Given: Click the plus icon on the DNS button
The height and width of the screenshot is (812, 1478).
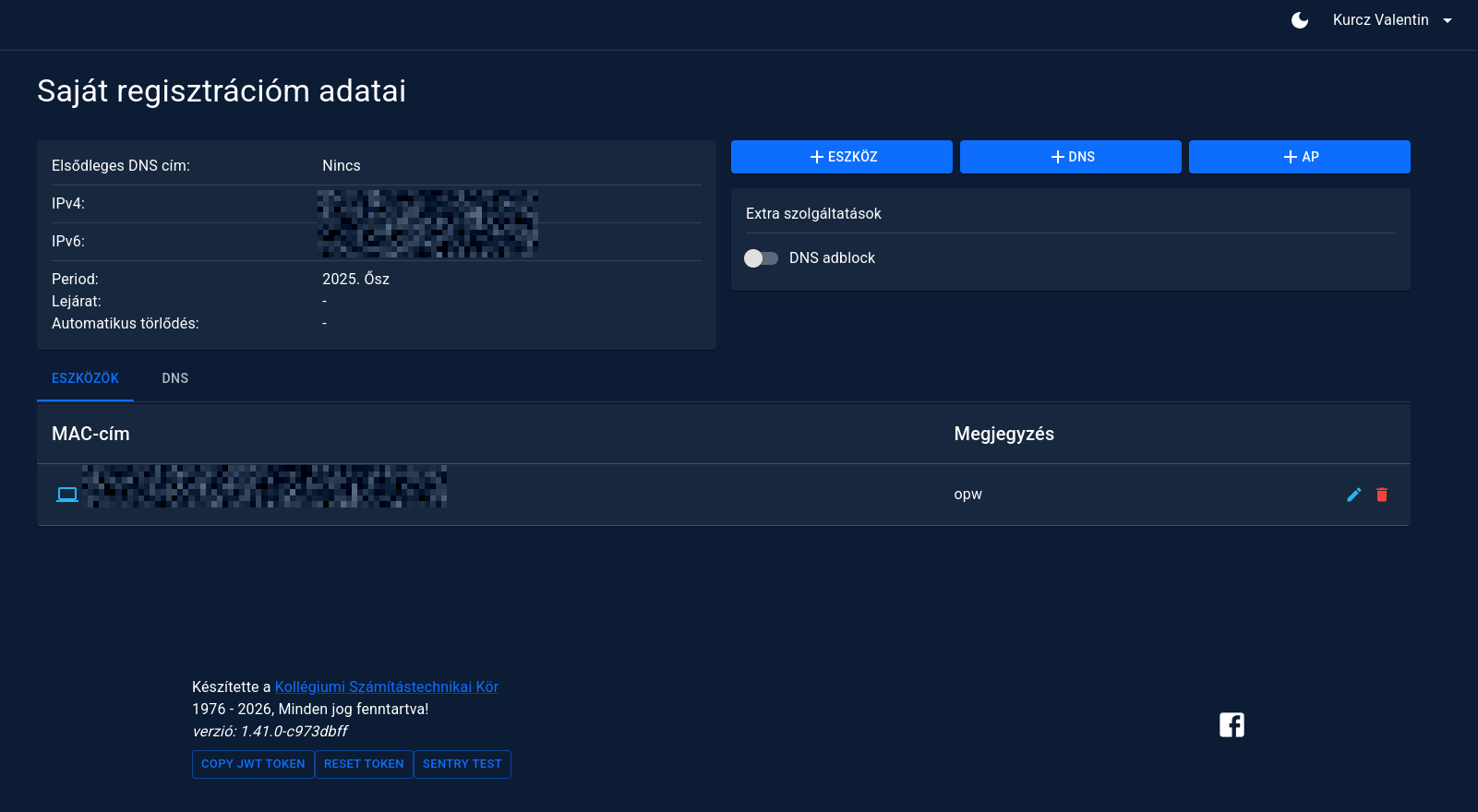Looking at the screenshot, I should (1058, 157).
